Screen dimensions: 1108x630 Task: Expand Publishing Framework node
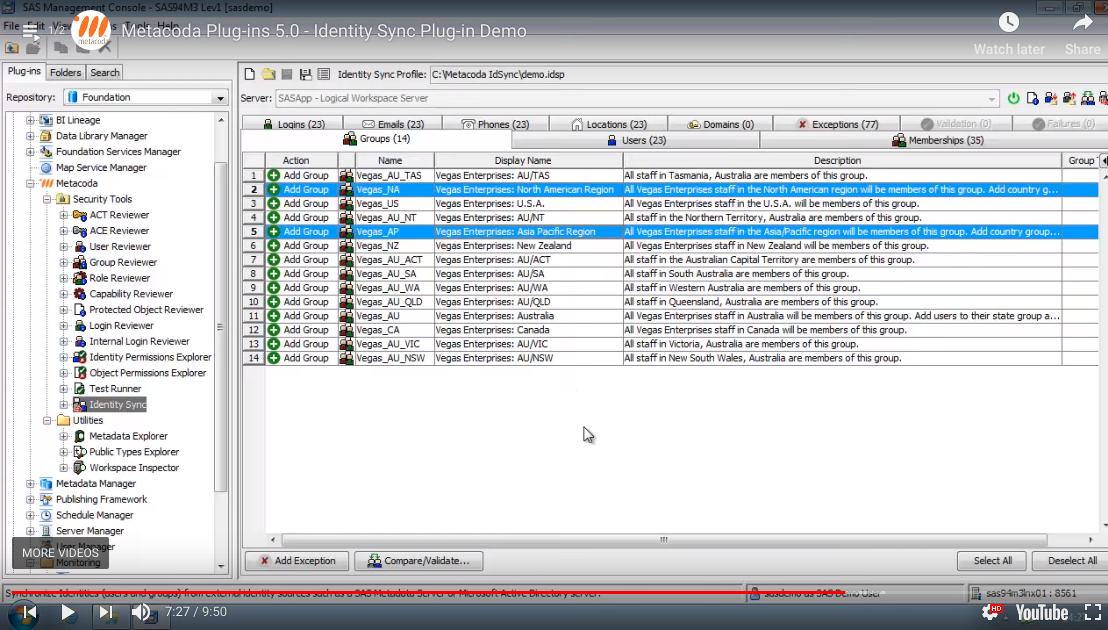[x=30, y=499]
